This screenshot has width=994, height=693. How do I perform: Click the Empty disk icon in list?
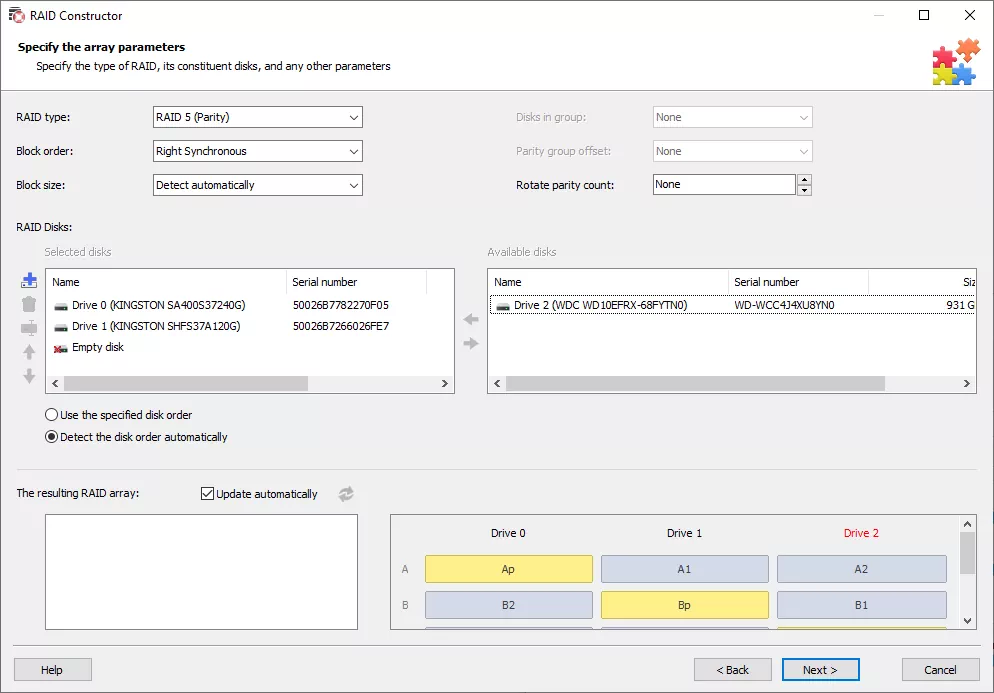pos(61,348)
